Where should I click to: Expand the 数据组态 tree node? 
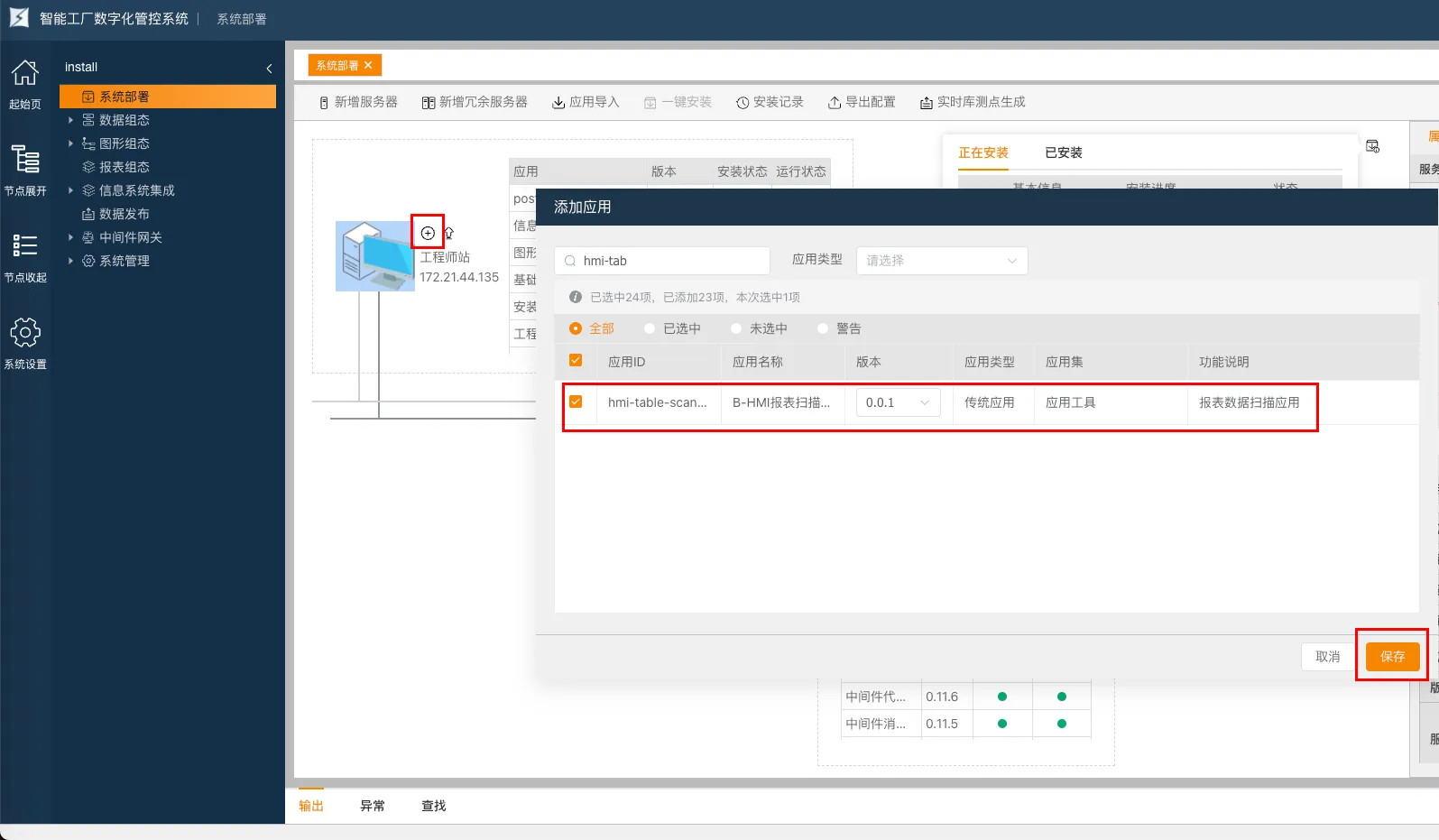point(70,120)
